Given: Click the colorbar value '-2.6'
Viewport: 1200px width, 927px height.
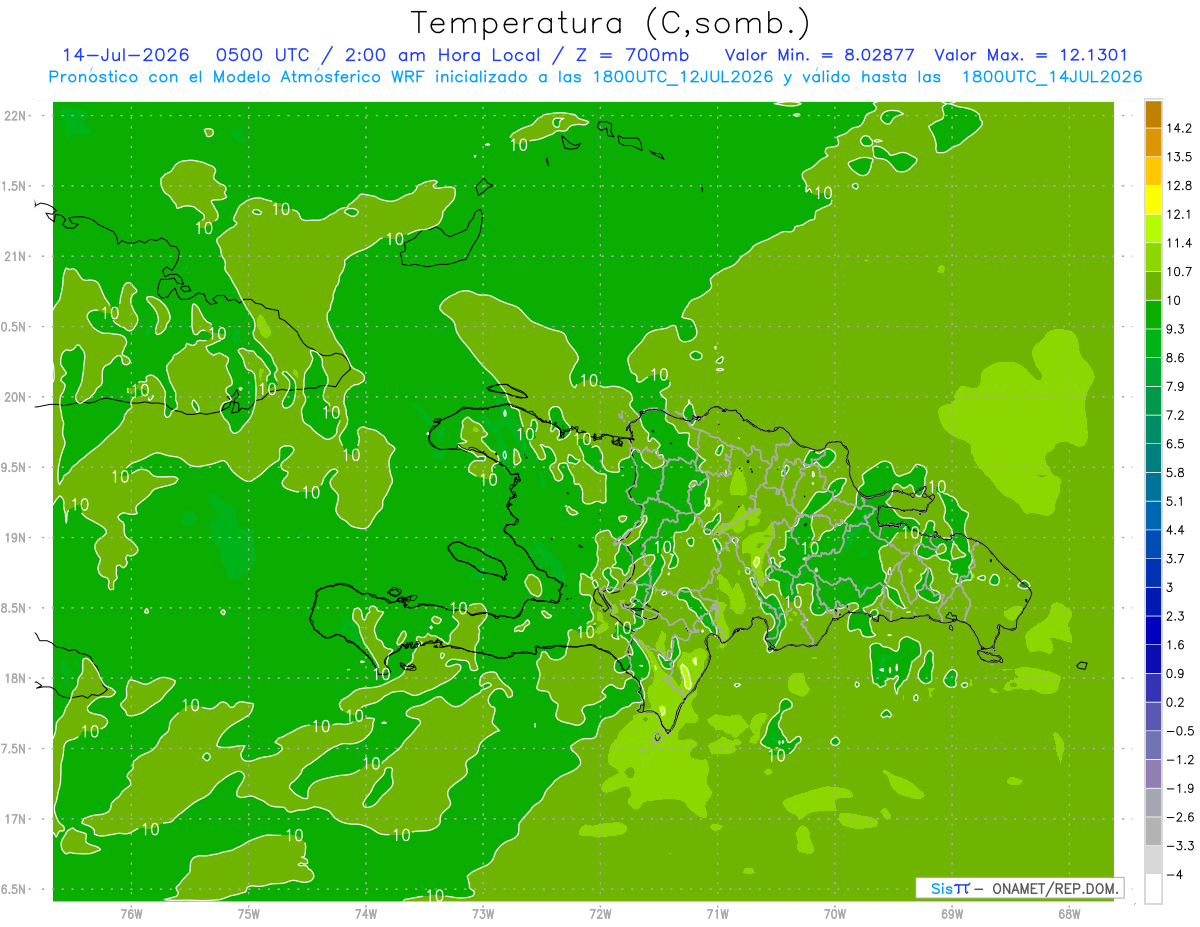Looking at the screenshot, I should click(1179, 818).
